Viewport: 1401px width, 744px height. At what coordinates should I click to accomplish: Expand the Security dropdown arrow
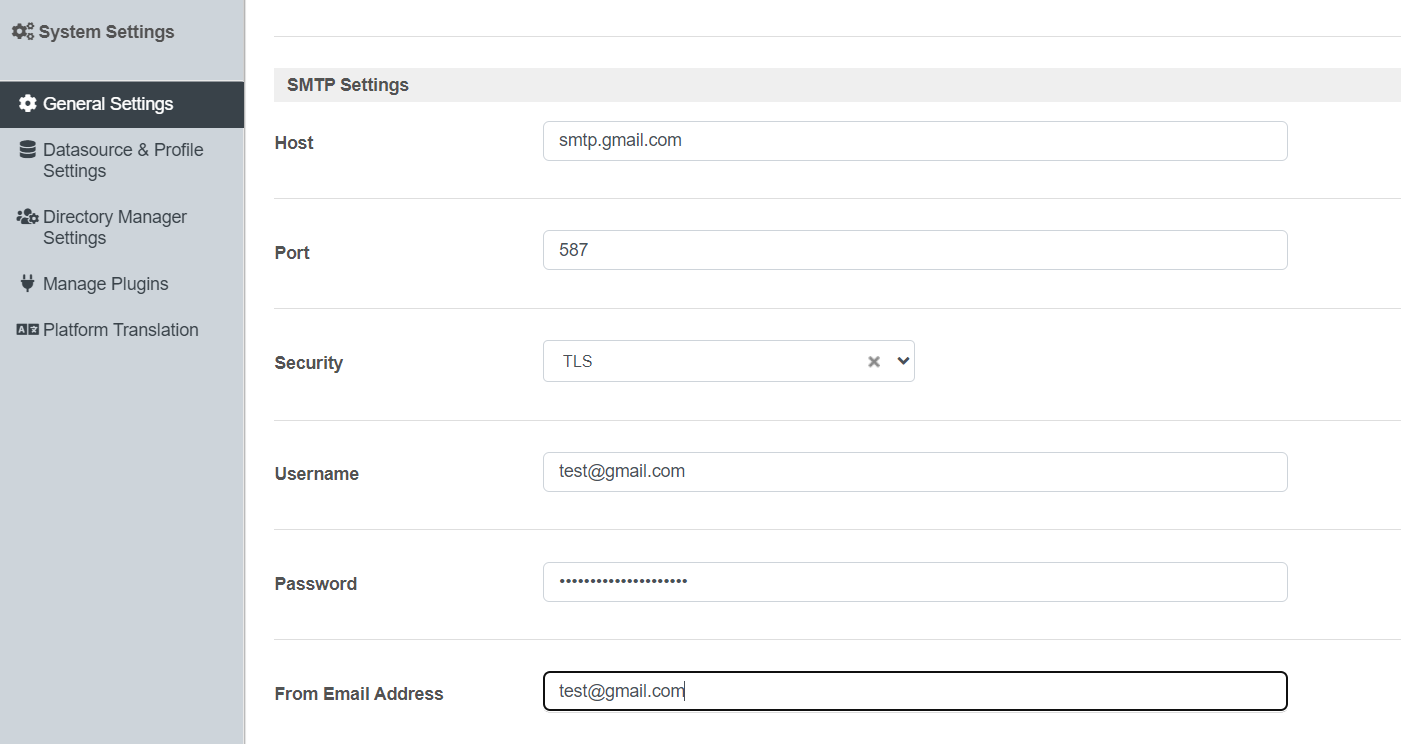pyautogui.click(x=903, y=361)
